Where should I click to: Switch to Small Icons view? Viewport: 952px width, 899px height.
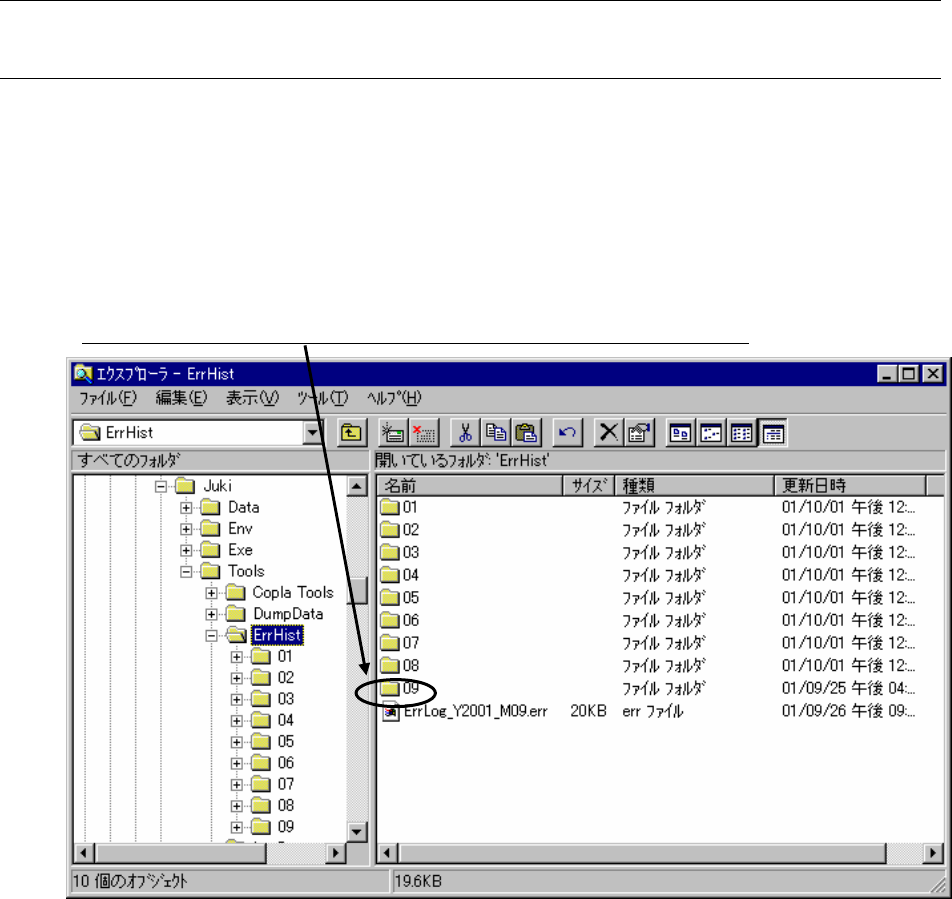point(711,433)
